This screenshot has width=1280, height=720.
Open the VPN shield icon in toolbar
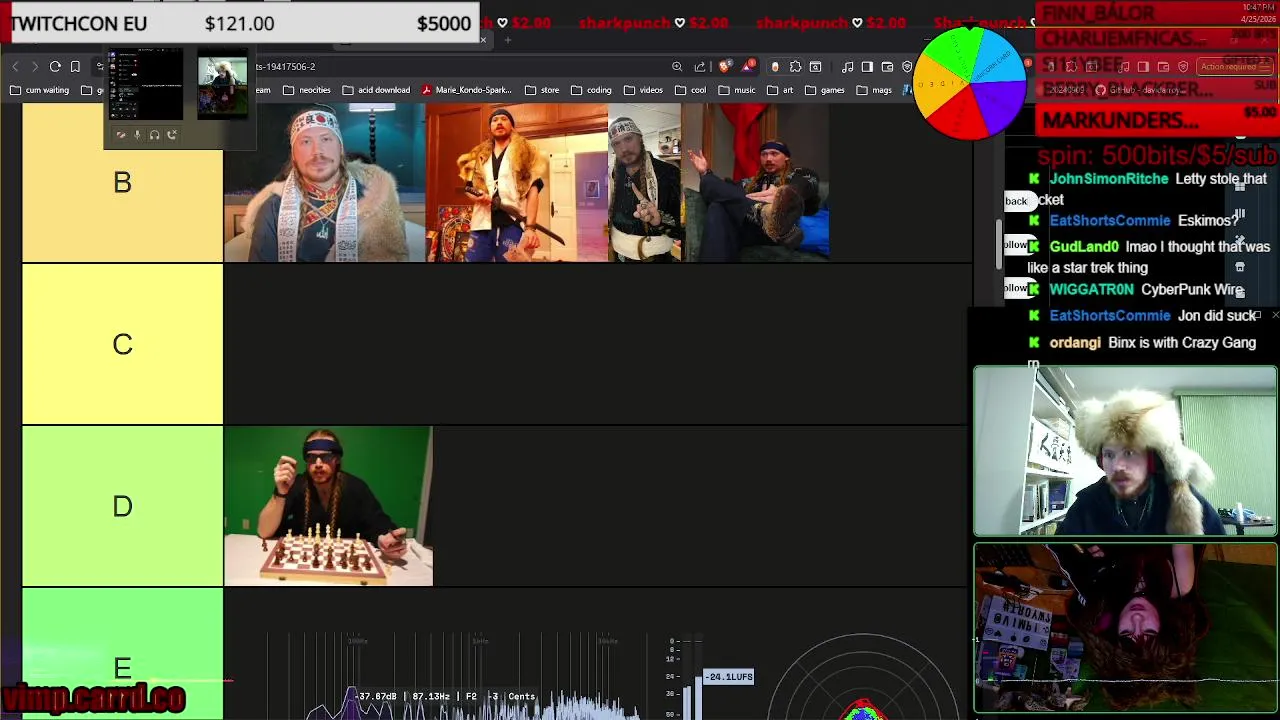[907, 67]
